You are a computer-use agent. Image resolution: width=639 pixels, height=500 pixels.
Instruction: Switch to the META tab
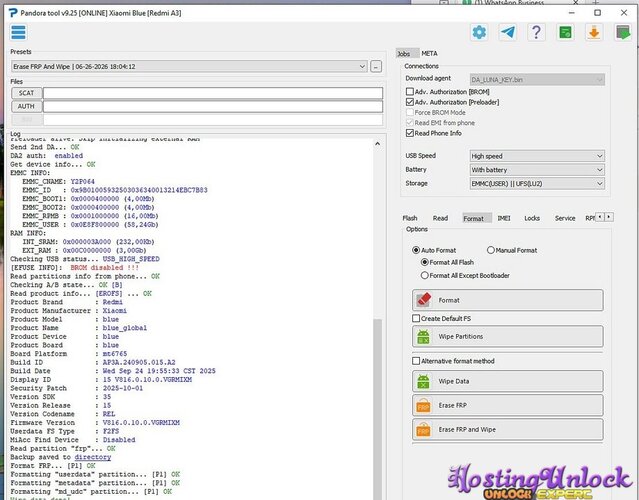(429, 53)
